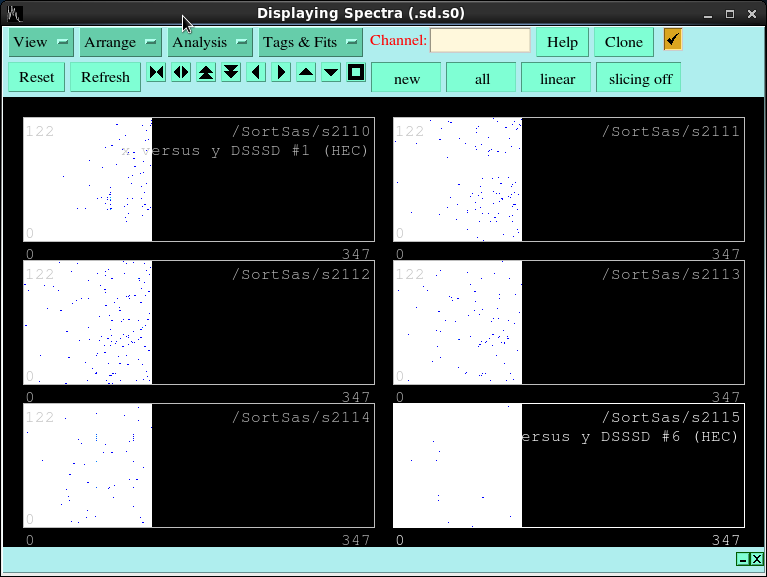Click the Clone button
The height and width of the screenshot is (577, 767).
(624, 42)
